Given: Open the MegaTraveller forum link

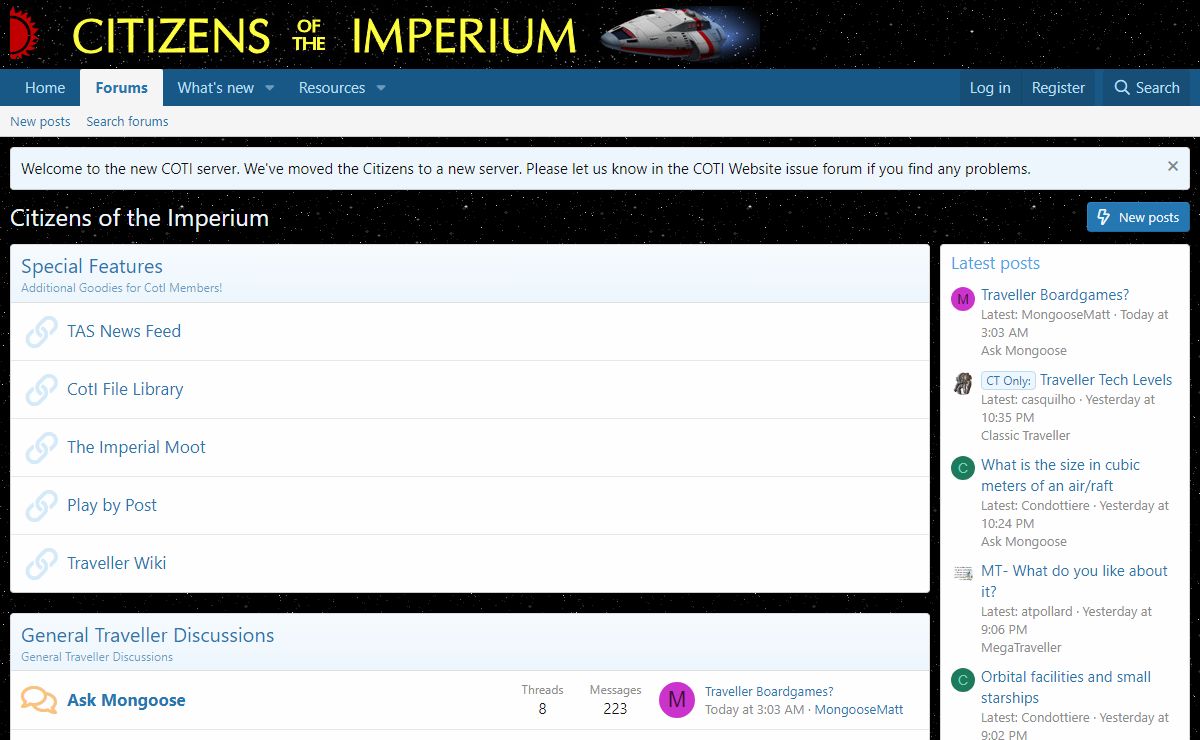Looking at the screenshot, I should point(1021,647).
